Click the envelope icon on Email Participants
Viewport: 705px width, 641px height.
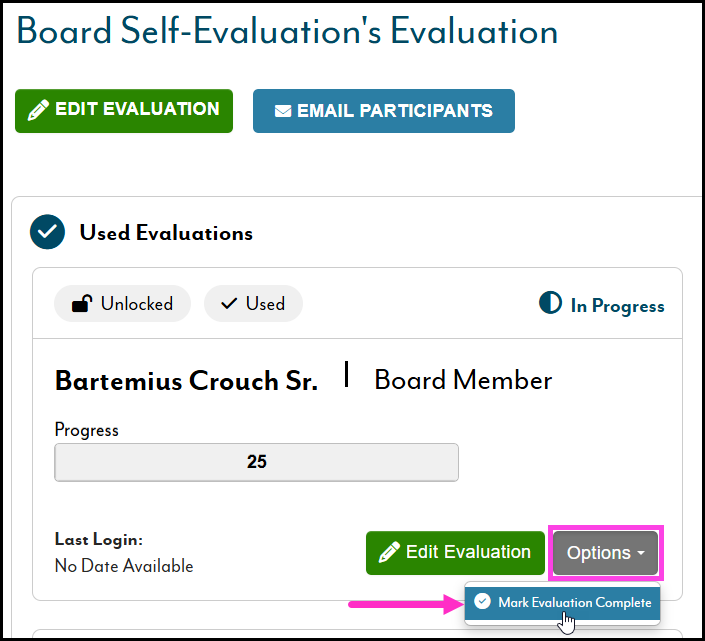[282, 111]
